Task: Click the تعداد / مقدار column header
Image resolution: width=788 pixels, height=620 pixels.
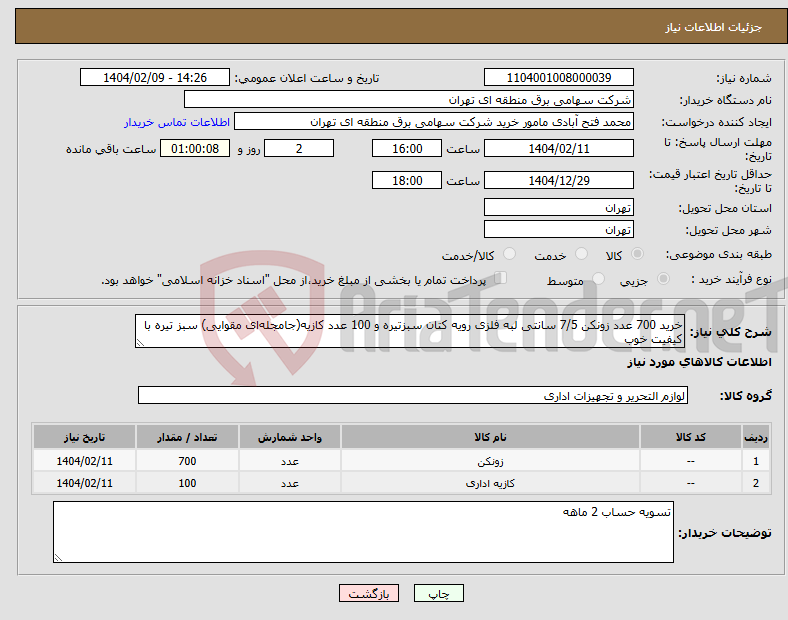Action: (187, 437)
